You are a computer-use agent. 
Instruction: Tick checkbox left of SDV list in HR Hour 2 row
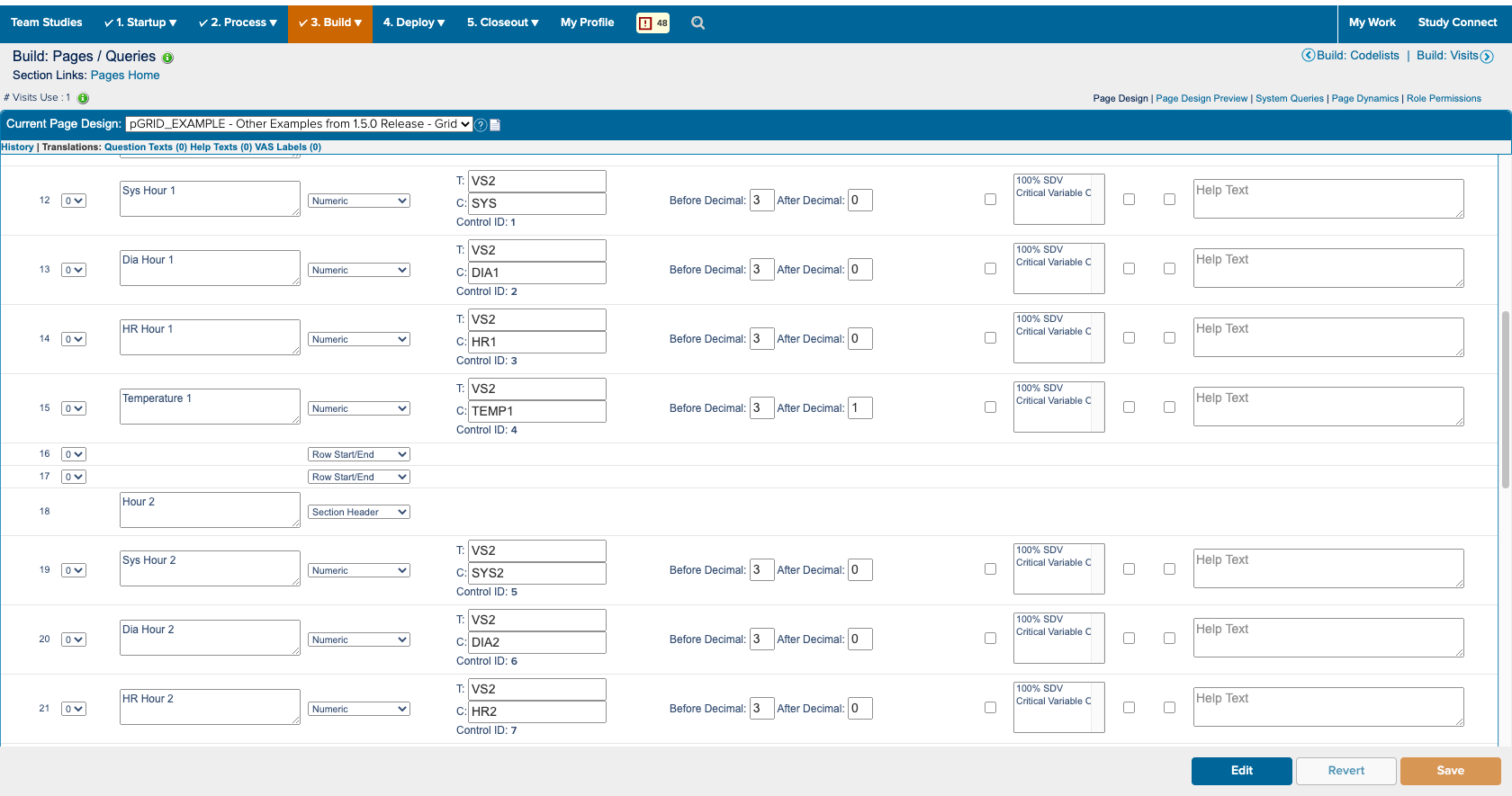click(990, 708)
